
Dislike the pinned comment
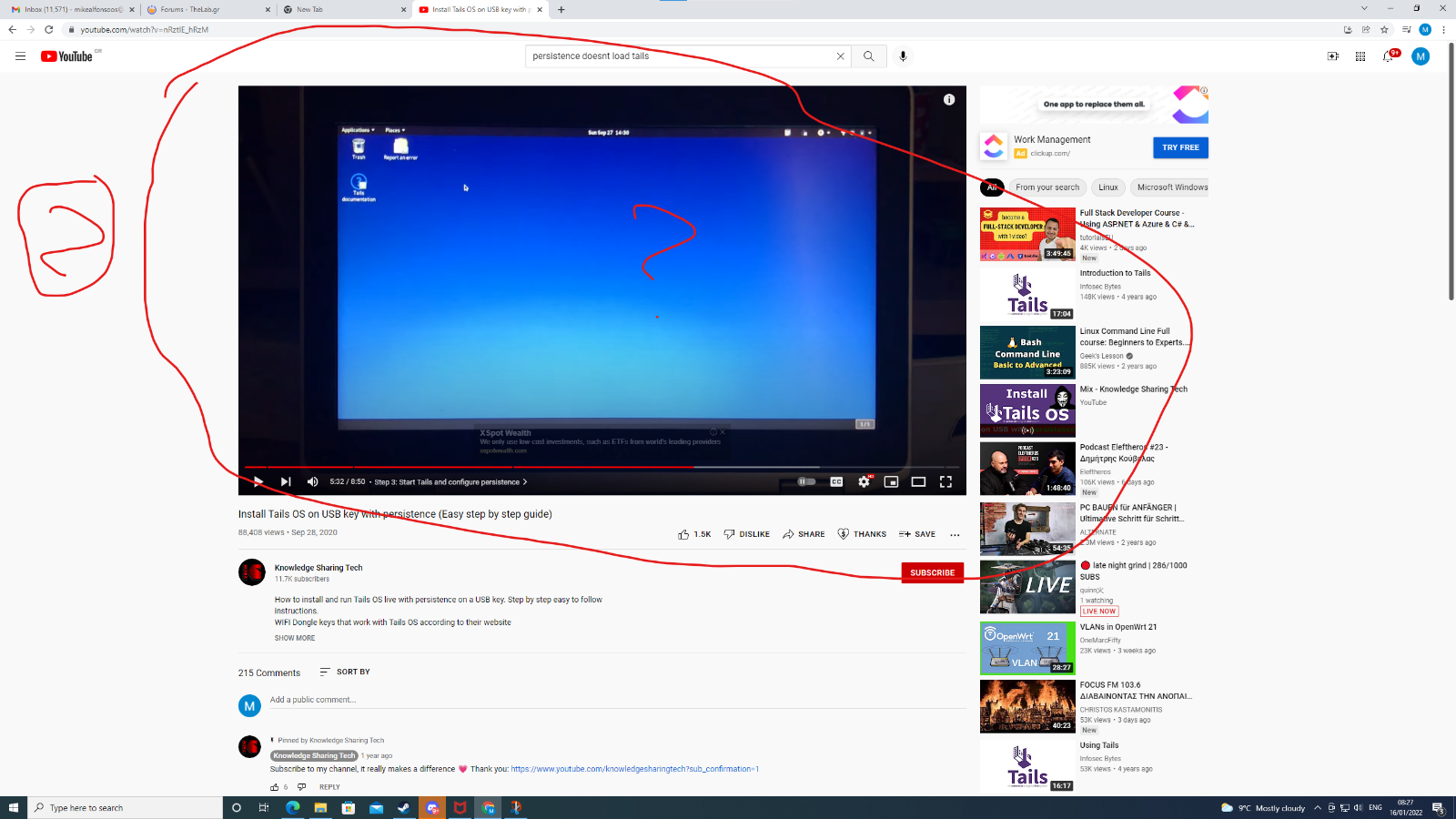click(x=302, y=787)
